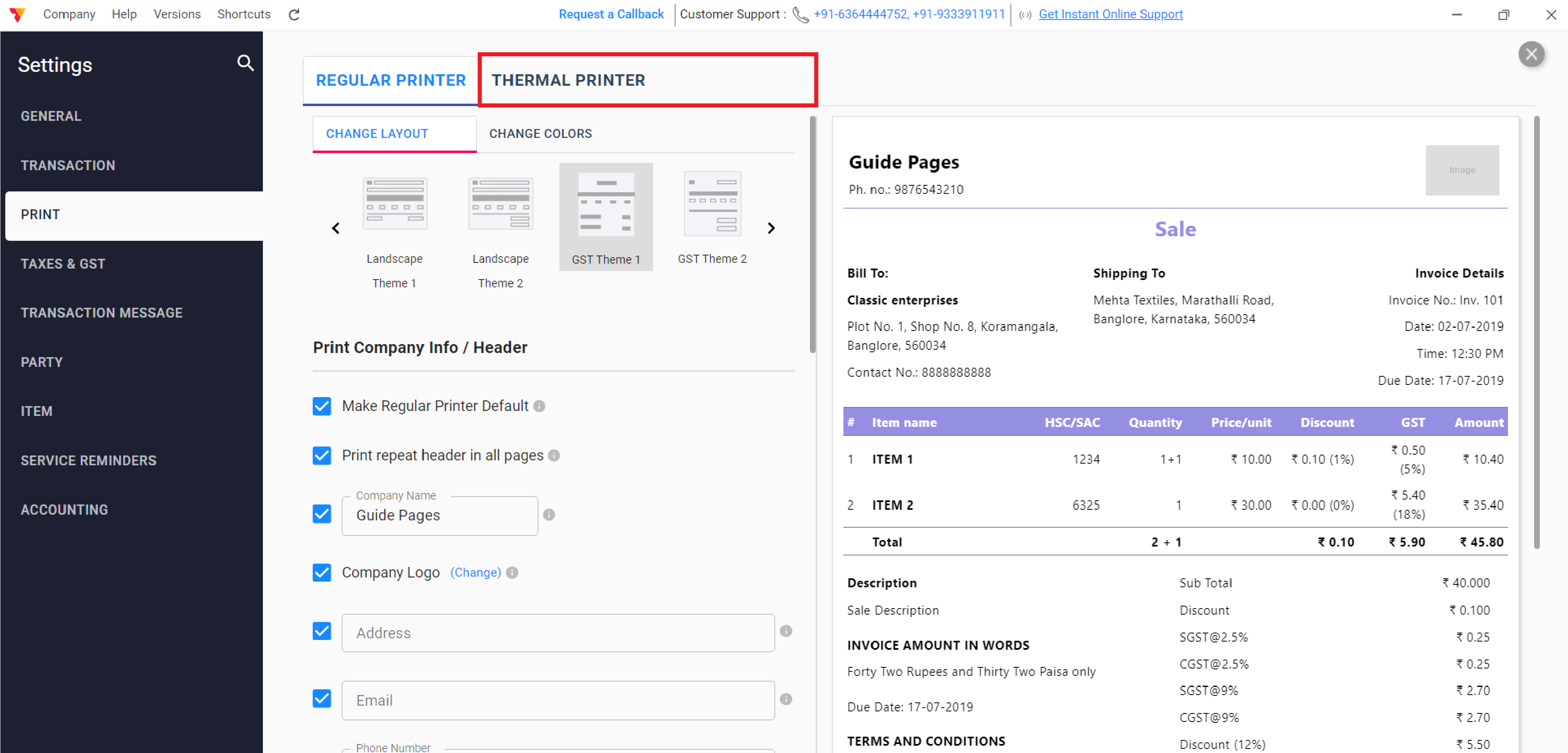Click info icon next to Company Logo
The height and width of the screenshot is (753, 1568).
point(512,573)
